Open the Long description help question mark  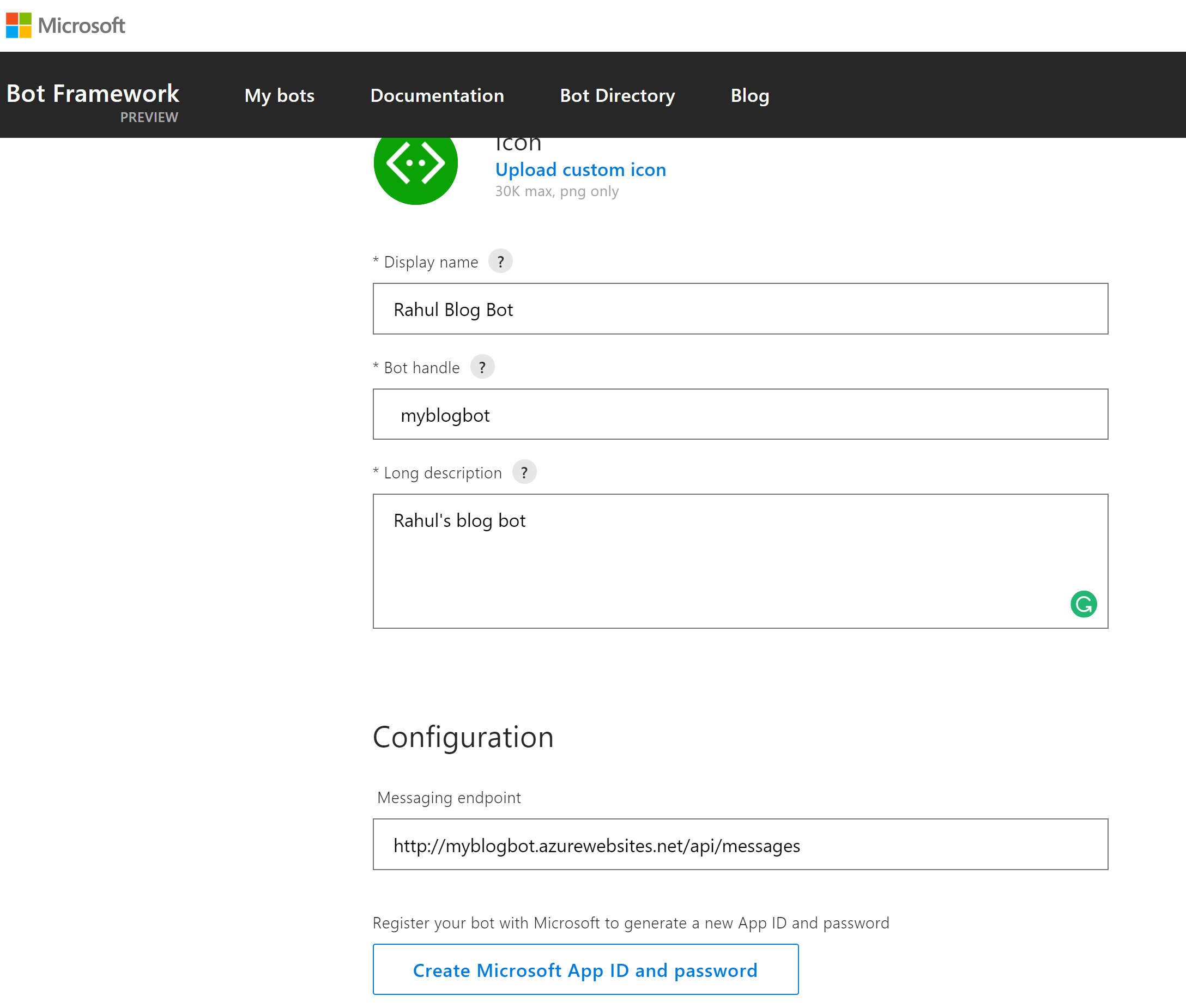pos(524,472)
